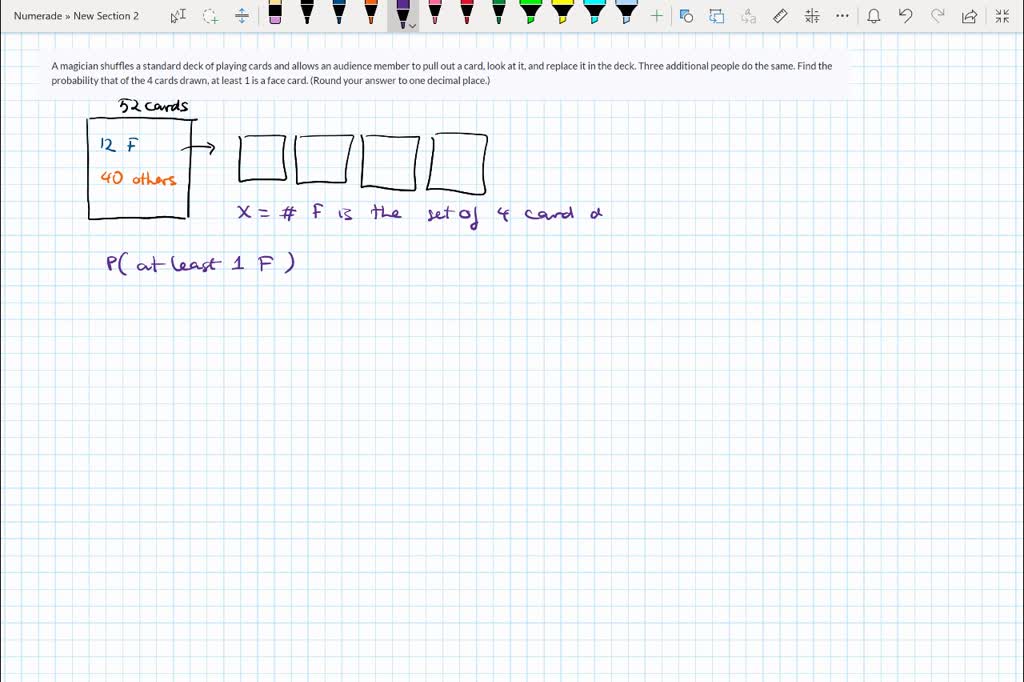1024x682 pixels.
Task: Click the Ink to Shape icon
Action: tap(716, 16)
